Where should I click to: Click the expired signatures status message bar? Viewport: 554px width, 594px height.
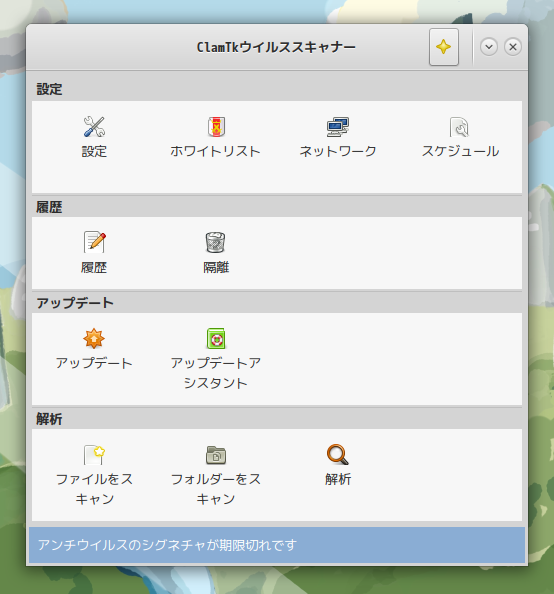pyautogui.click(x=277, y=545)
